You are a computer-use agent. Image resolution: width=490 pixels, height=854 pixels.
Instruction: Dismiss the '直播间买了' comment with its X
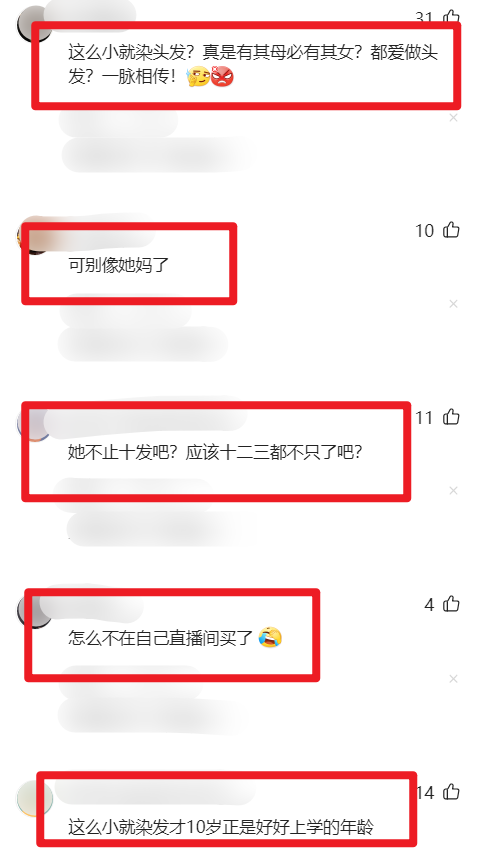[453, 679]
